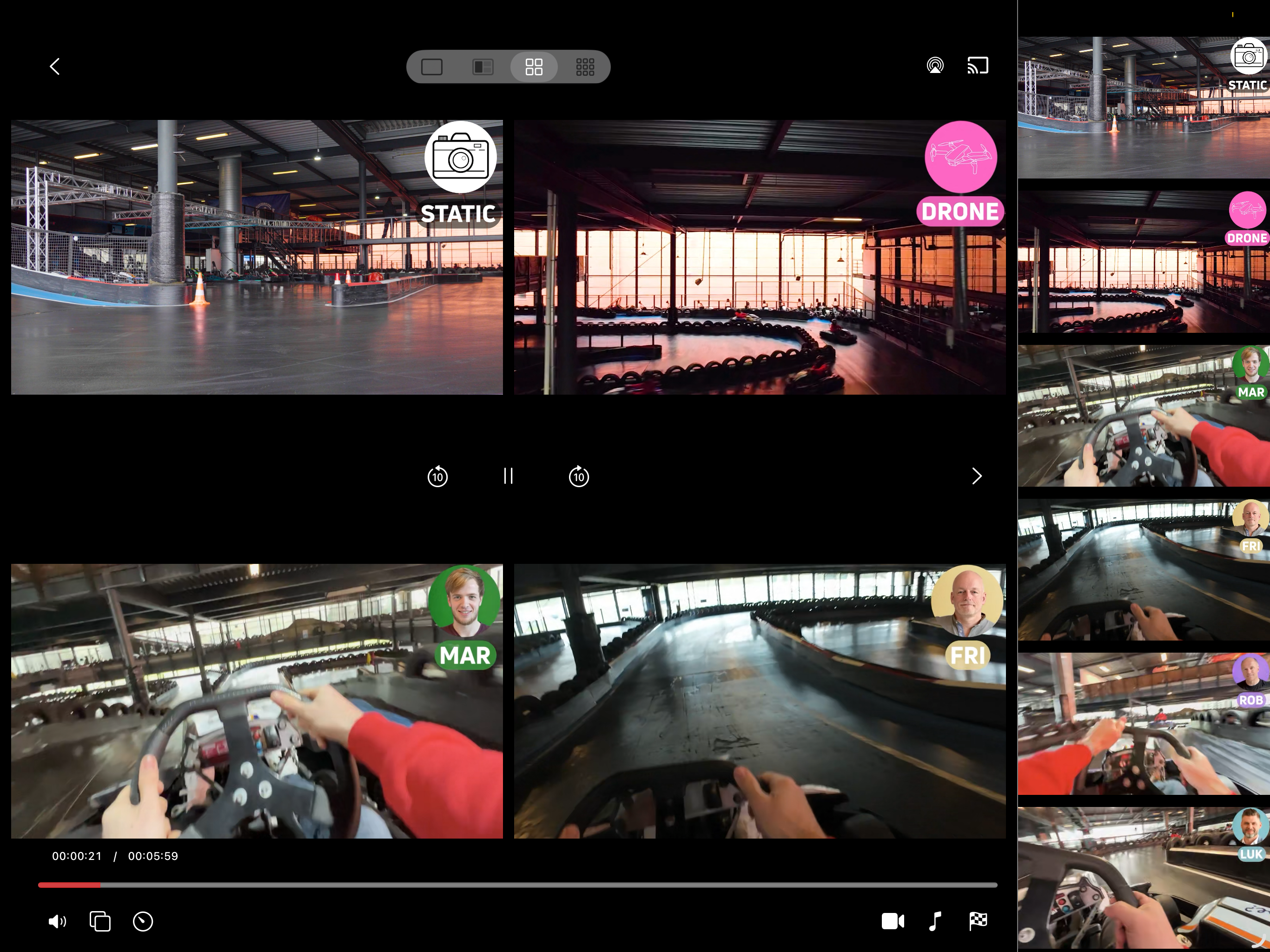Pause the video playback
This screenshot has width=1270, height=952.
508,476
